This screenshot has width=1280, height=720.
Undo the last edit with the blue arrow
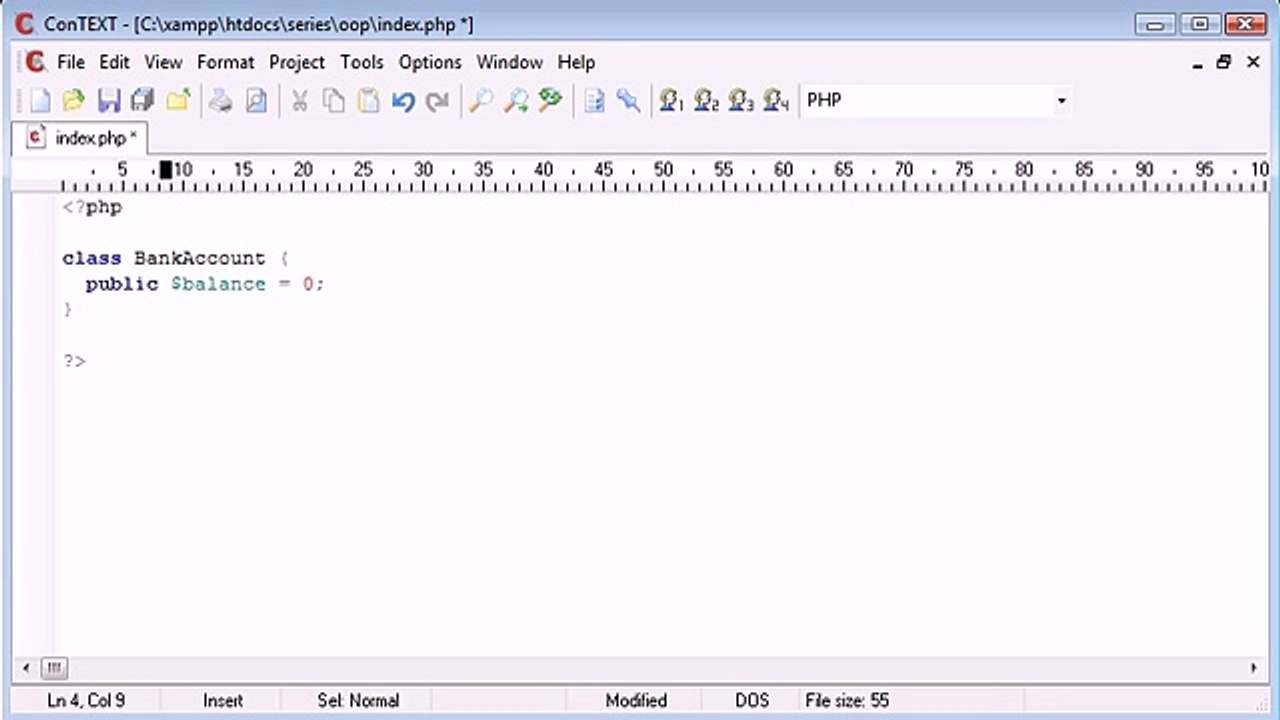point(403,100)
